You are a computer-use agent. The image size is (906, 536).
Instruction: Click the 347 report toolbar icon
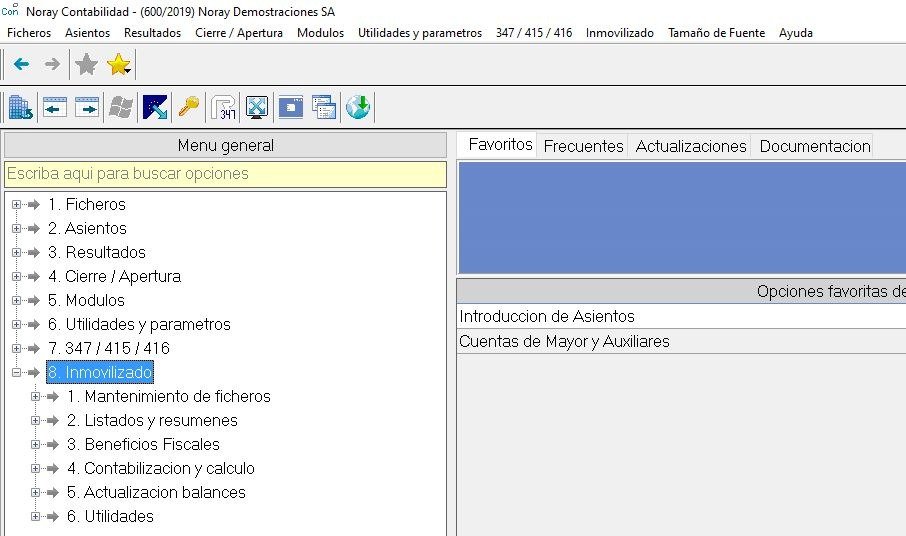pyautogui.click(x=223, y=107)
